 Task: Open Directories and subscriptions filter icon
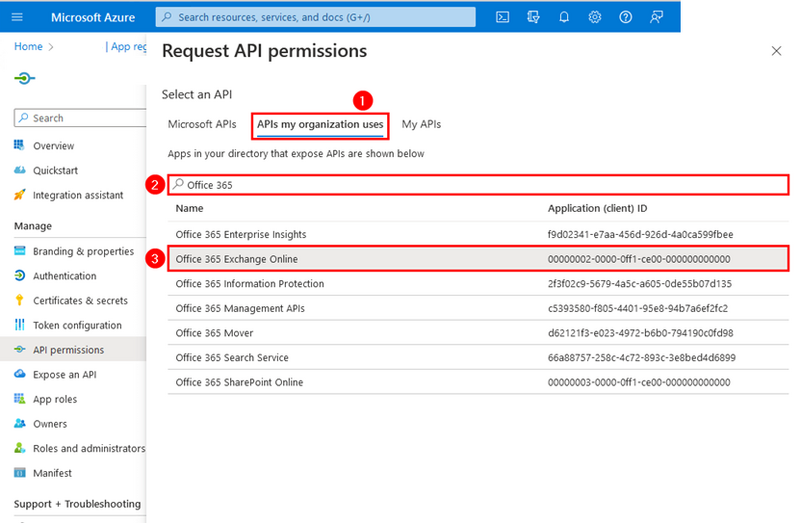click(533, 17)
